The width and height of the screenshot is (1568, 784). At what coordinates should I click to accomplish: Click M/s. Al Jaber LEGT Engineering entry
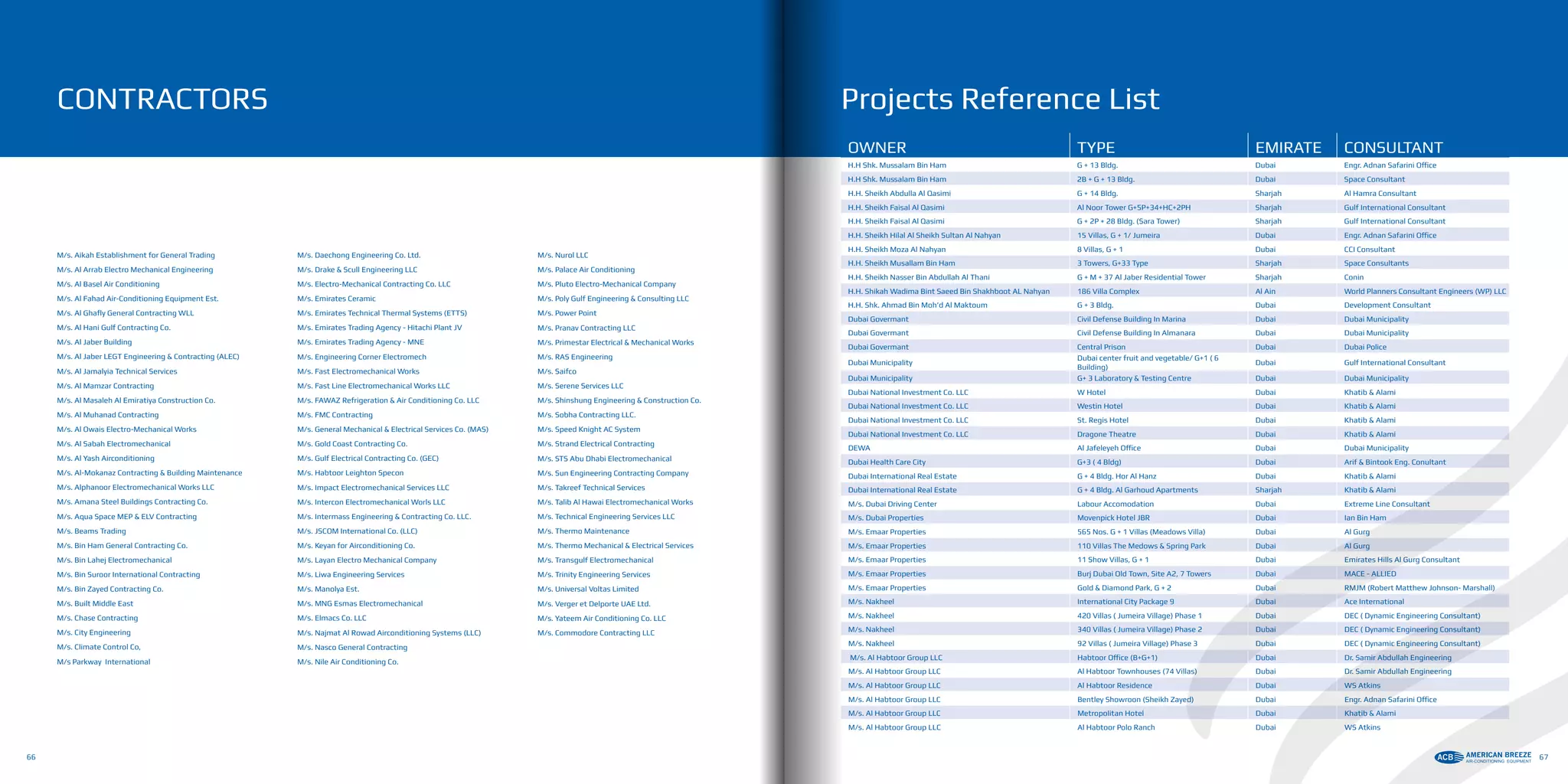click(x=148, y=357)
